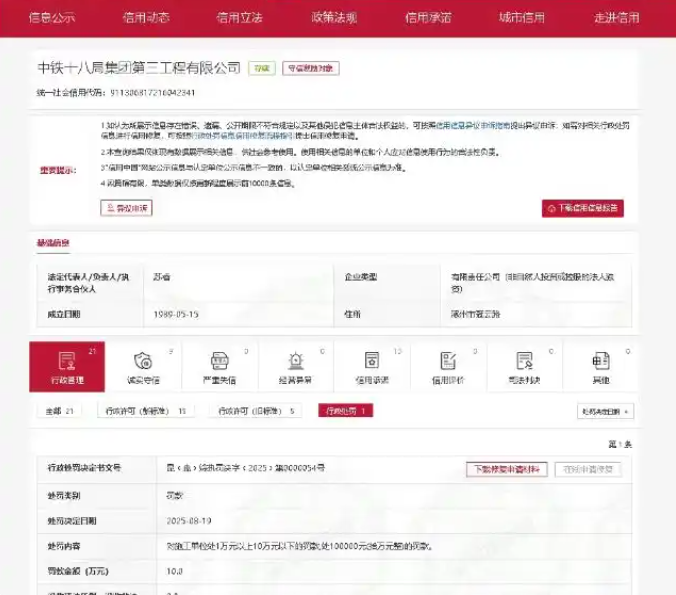Open the 行政处罚信息信用修复 guide link
Screen dimensions: 676x595
pyautogui.click(x=242, y=135)
